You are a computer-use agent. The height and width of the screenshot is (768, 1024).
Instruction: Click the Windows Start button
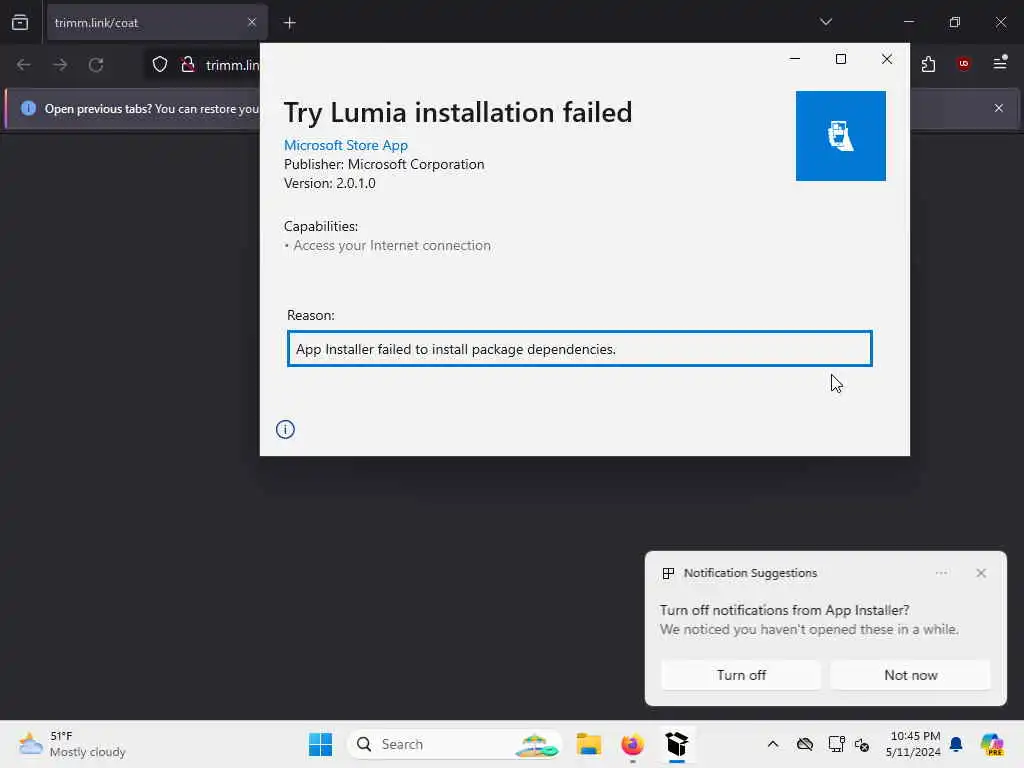click(x=320, y=744)
